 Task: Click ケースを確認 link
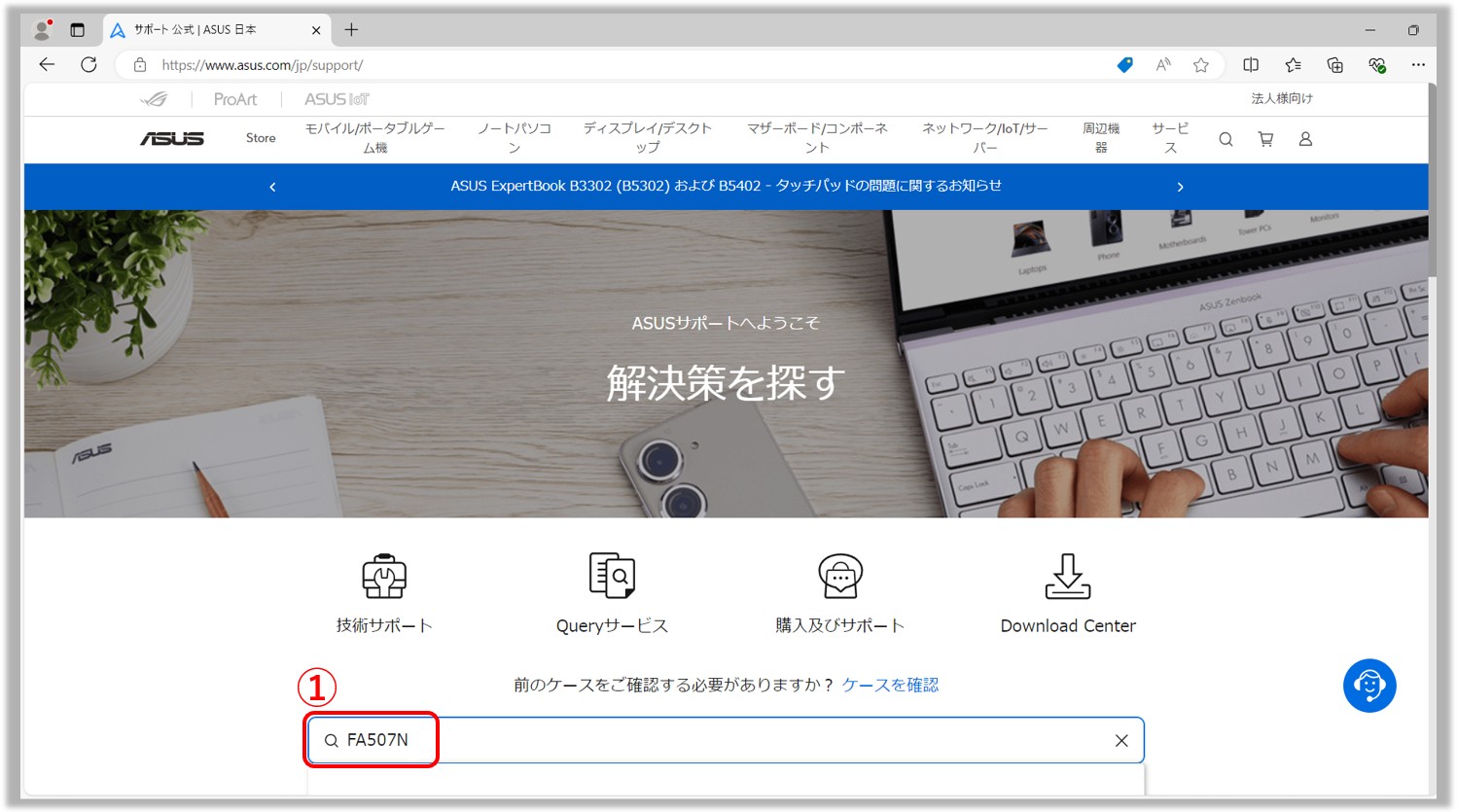890,685
